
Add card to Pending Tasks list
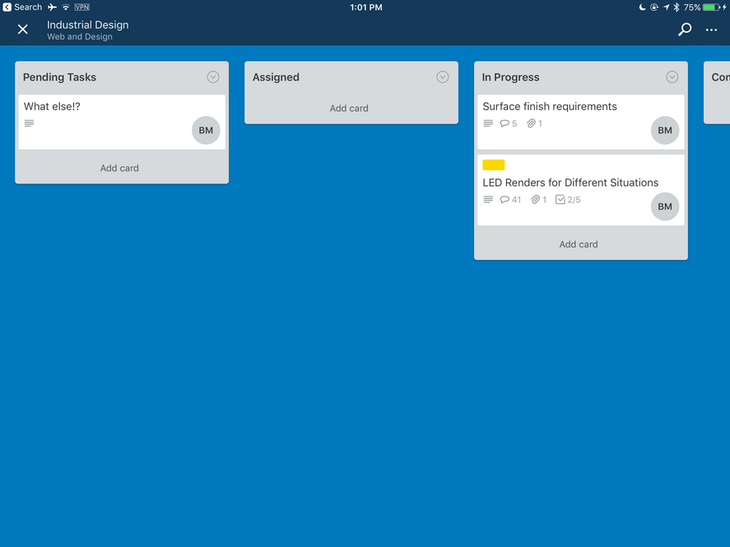[x=119, y=168]
